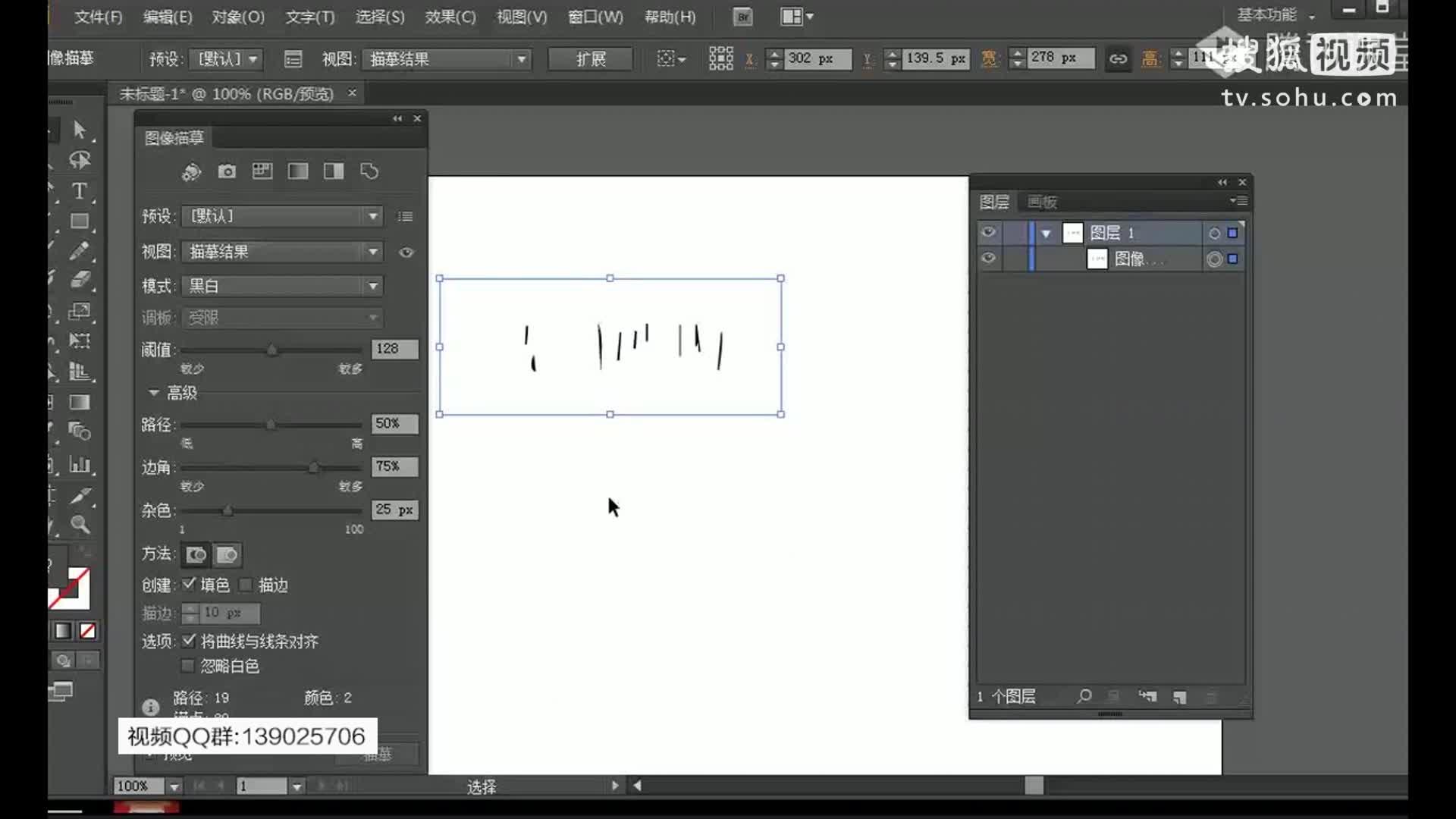This screenshot has height=819, width=1456.
Task: Click the 阈值 threshold slider handle
Action: 272,350
